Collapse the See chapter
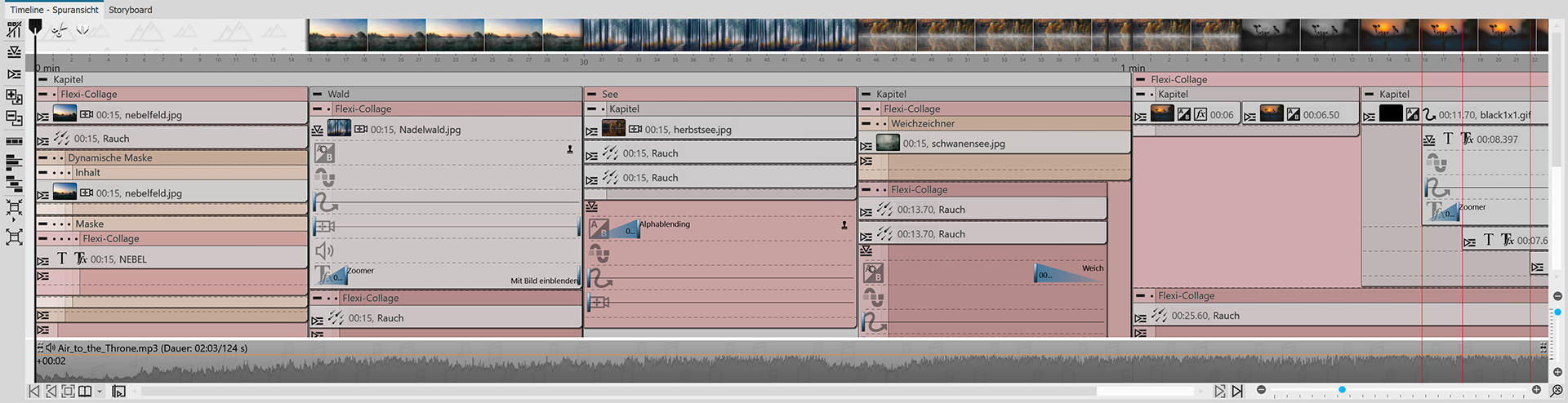The height and width of the screenshot is (403, 1568). [591, 95]
